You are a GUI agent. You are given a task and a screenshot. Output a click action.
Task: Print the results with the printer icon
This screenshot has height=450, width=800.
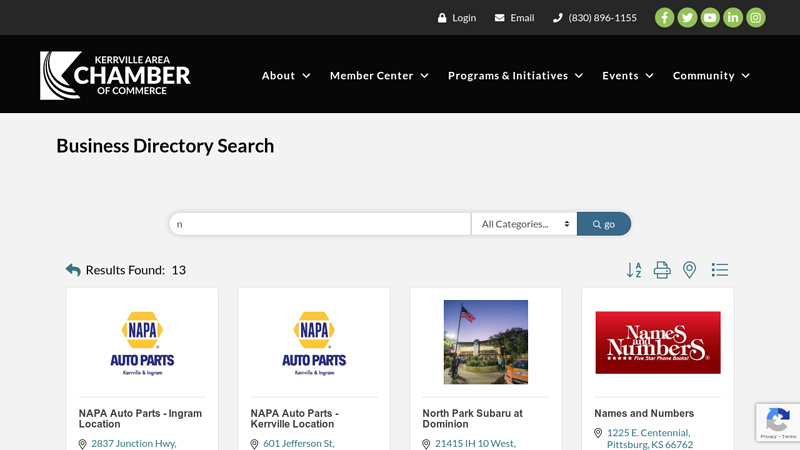pyautogui.click(x=662, y=270)
